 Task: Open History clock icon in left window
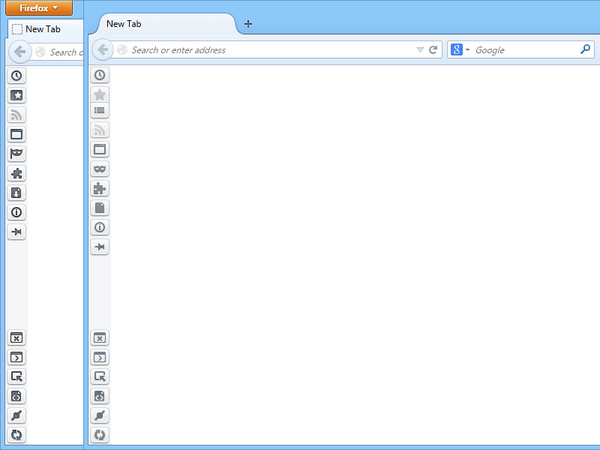pos(16,75)
